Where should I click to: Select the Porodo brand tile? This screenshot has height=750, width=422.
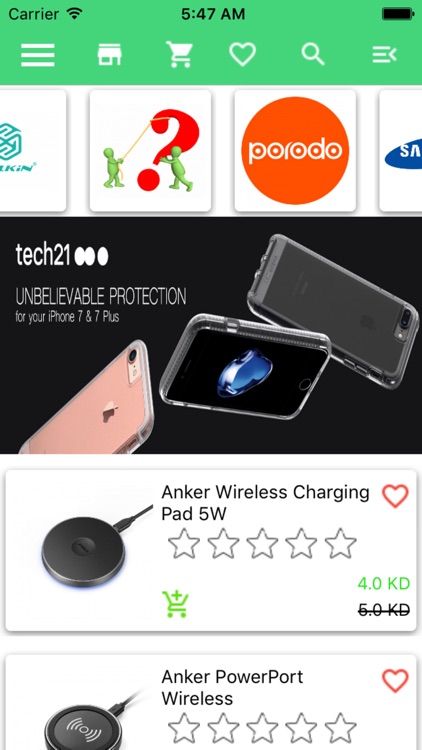(295, 151)
